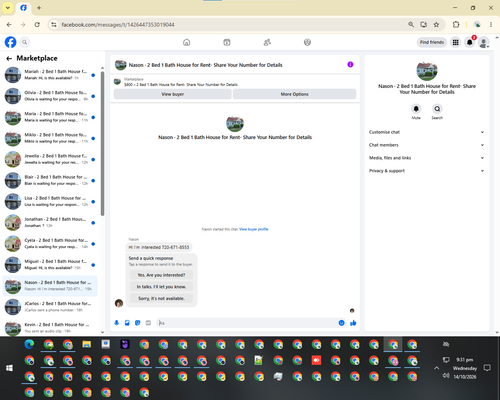Expand the Customise chat section

[426, 132]
